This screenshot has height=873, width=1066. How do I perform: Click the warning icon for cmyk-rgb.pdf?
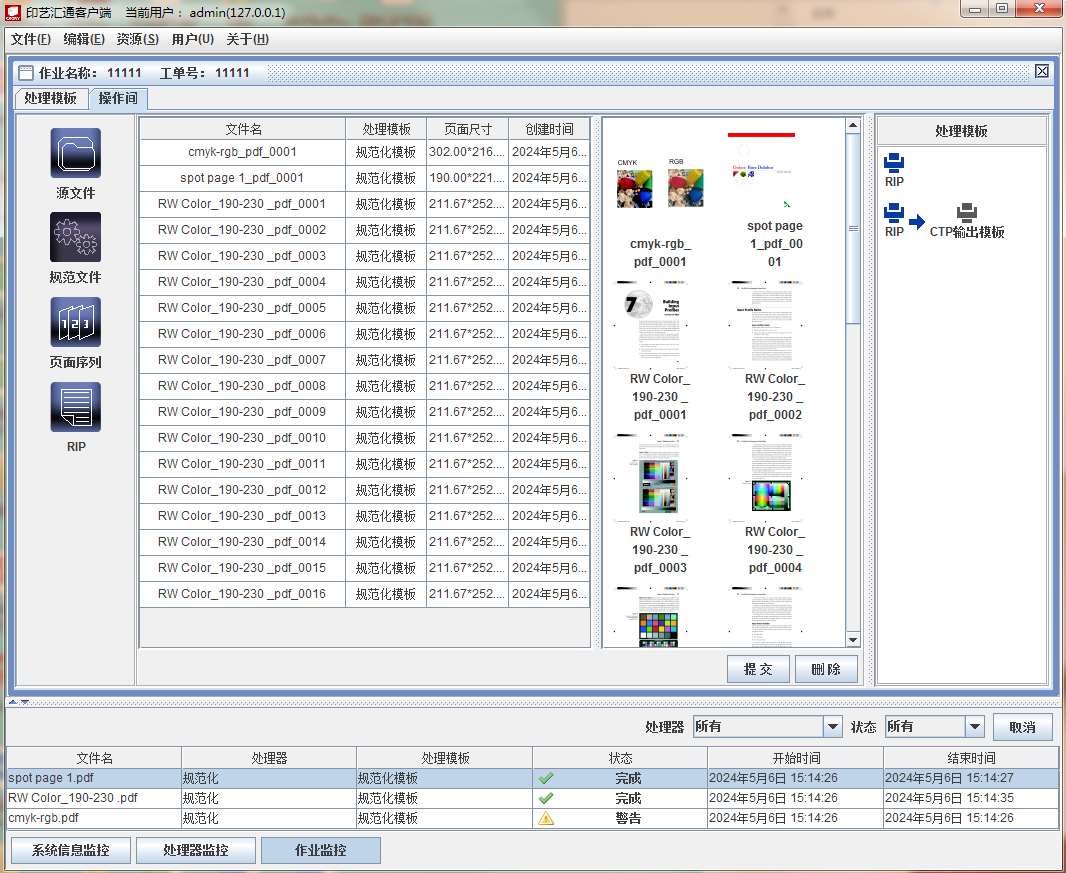point(546,818)
